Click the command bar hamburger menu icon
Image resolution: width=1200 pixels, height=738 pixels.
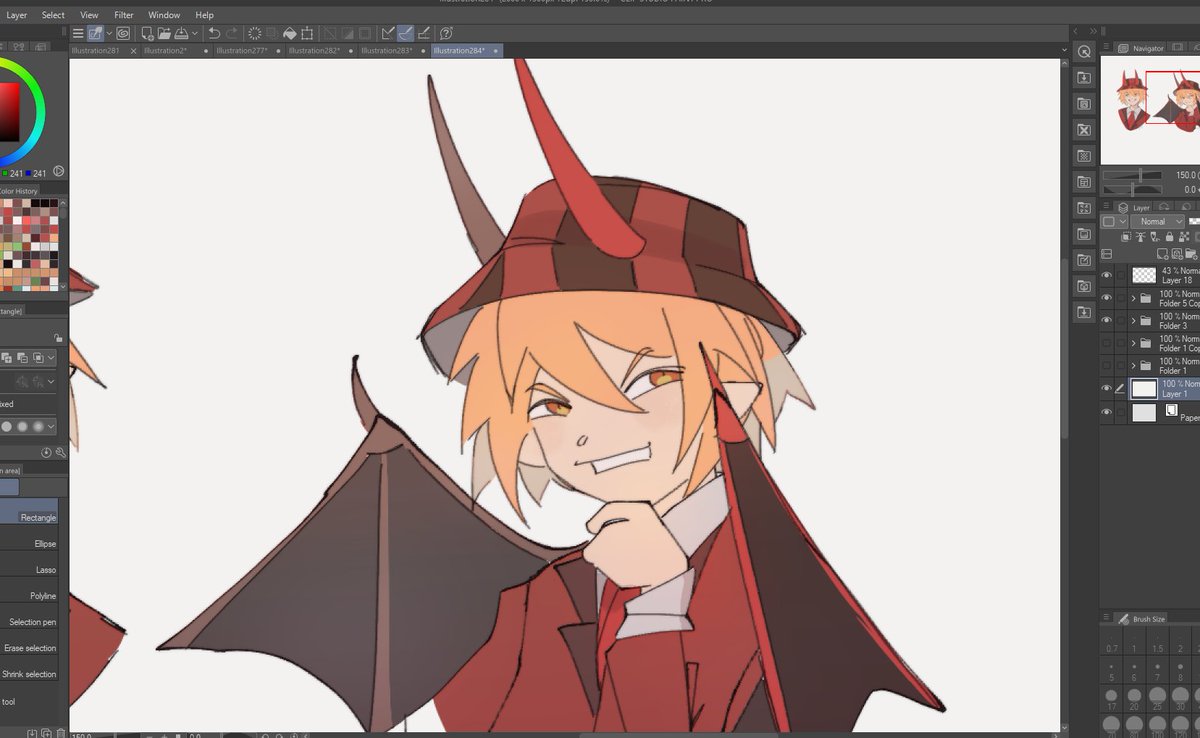click(x=78, y=33)
